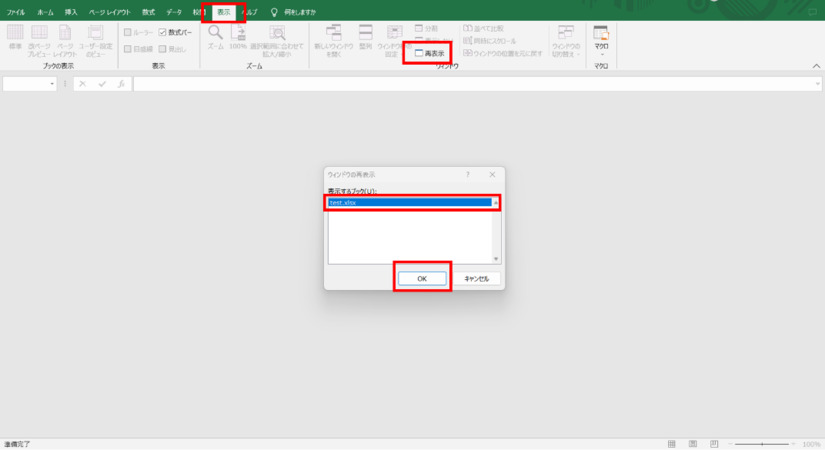The image size is (825, 450).
Task: Select test.xlsx in the workbook list
Action: point(410,202)
